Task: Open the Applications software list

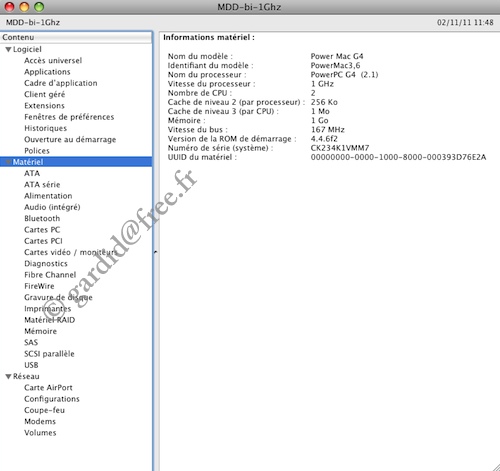Action: click(x=47, y=72)
